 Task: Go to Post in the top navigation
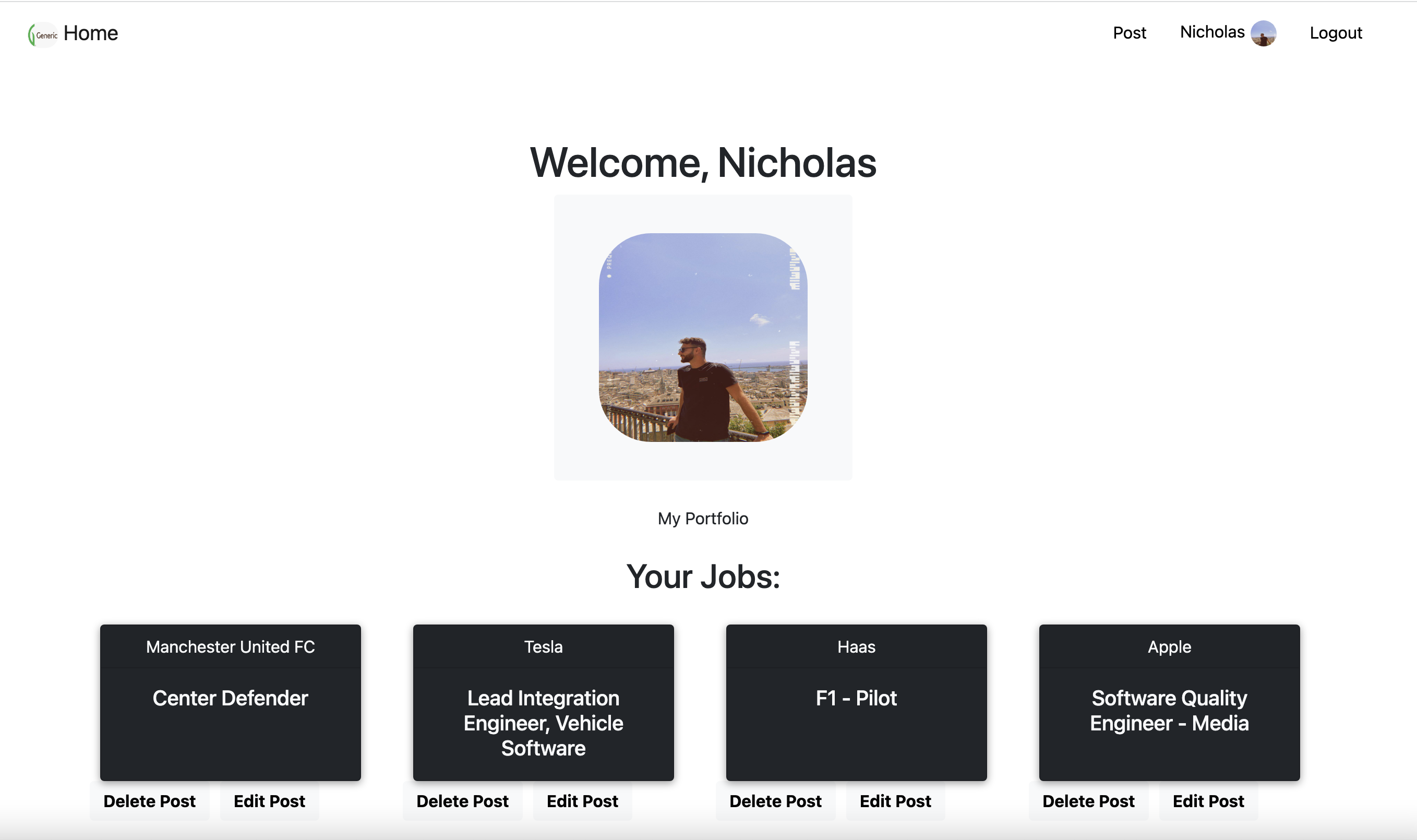1129,33
